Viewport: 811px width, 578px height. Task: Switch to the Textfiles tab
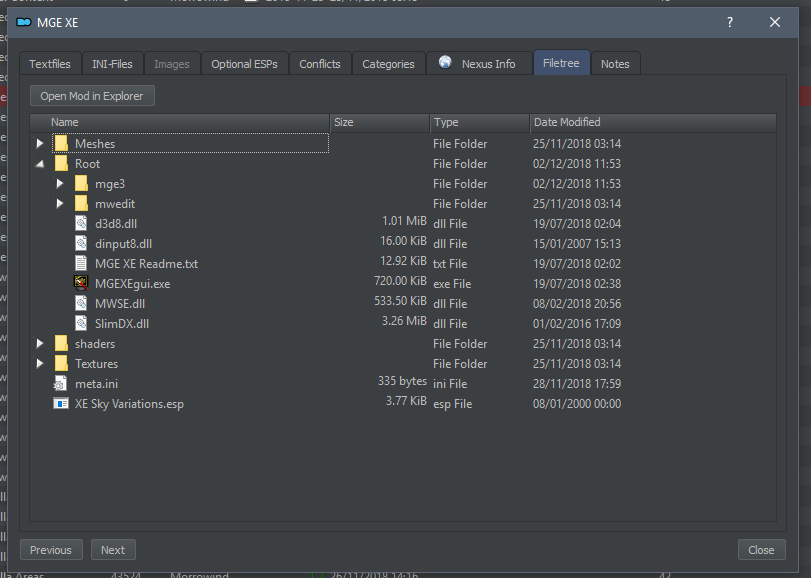click(x=50, y=64)
